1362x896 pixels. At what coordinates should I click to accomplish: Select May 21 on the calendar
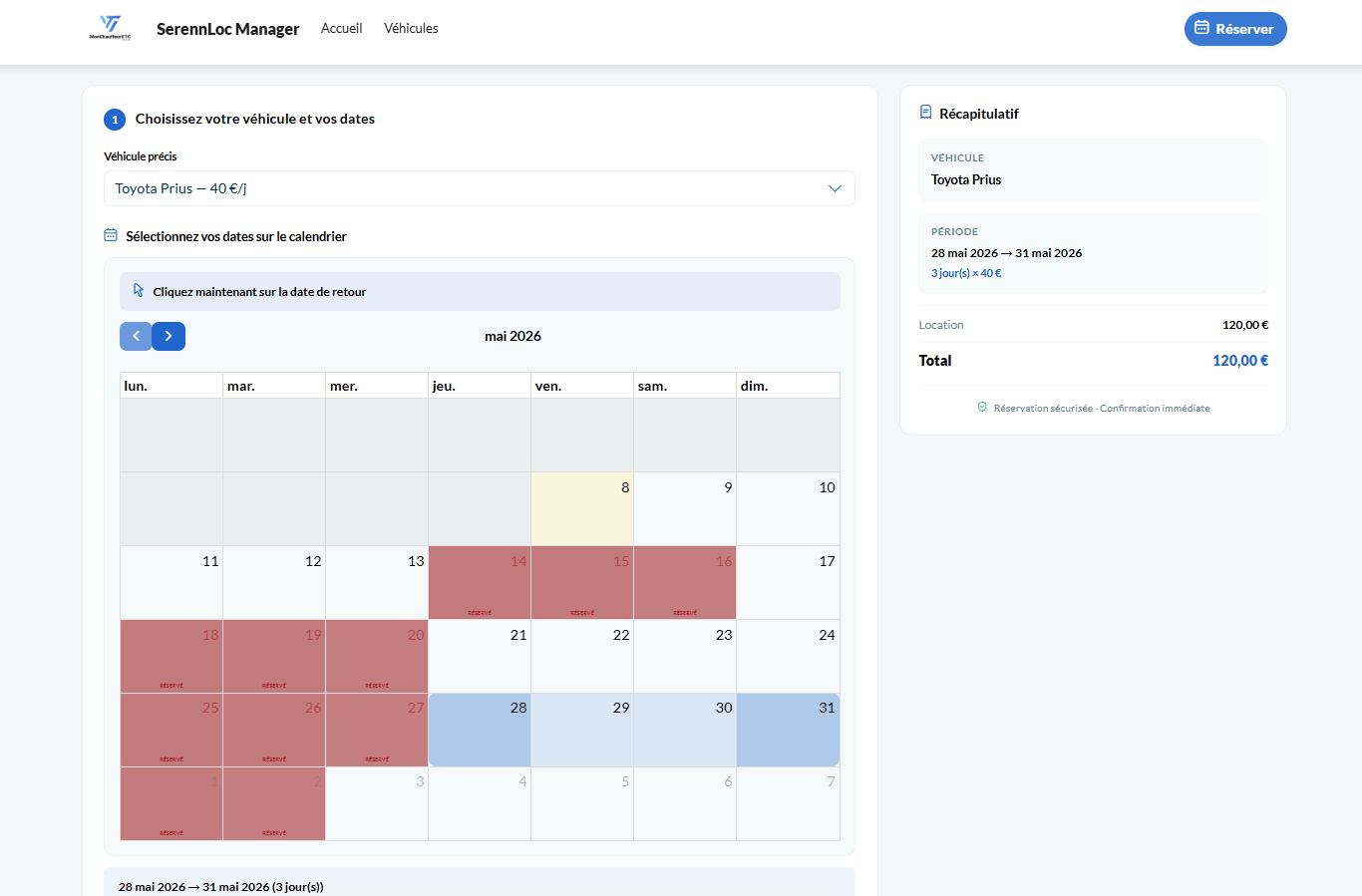pos(480,656)
